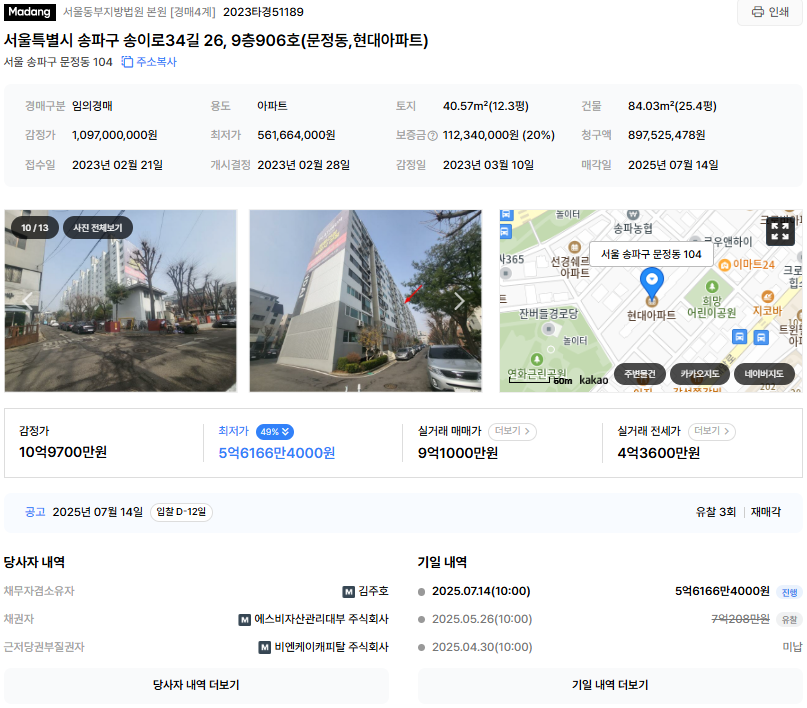Image resolution: width=807 pixels, height=708 pixels.
Task: Show previous photo with left arrow
Action: [x=27, y=300]
